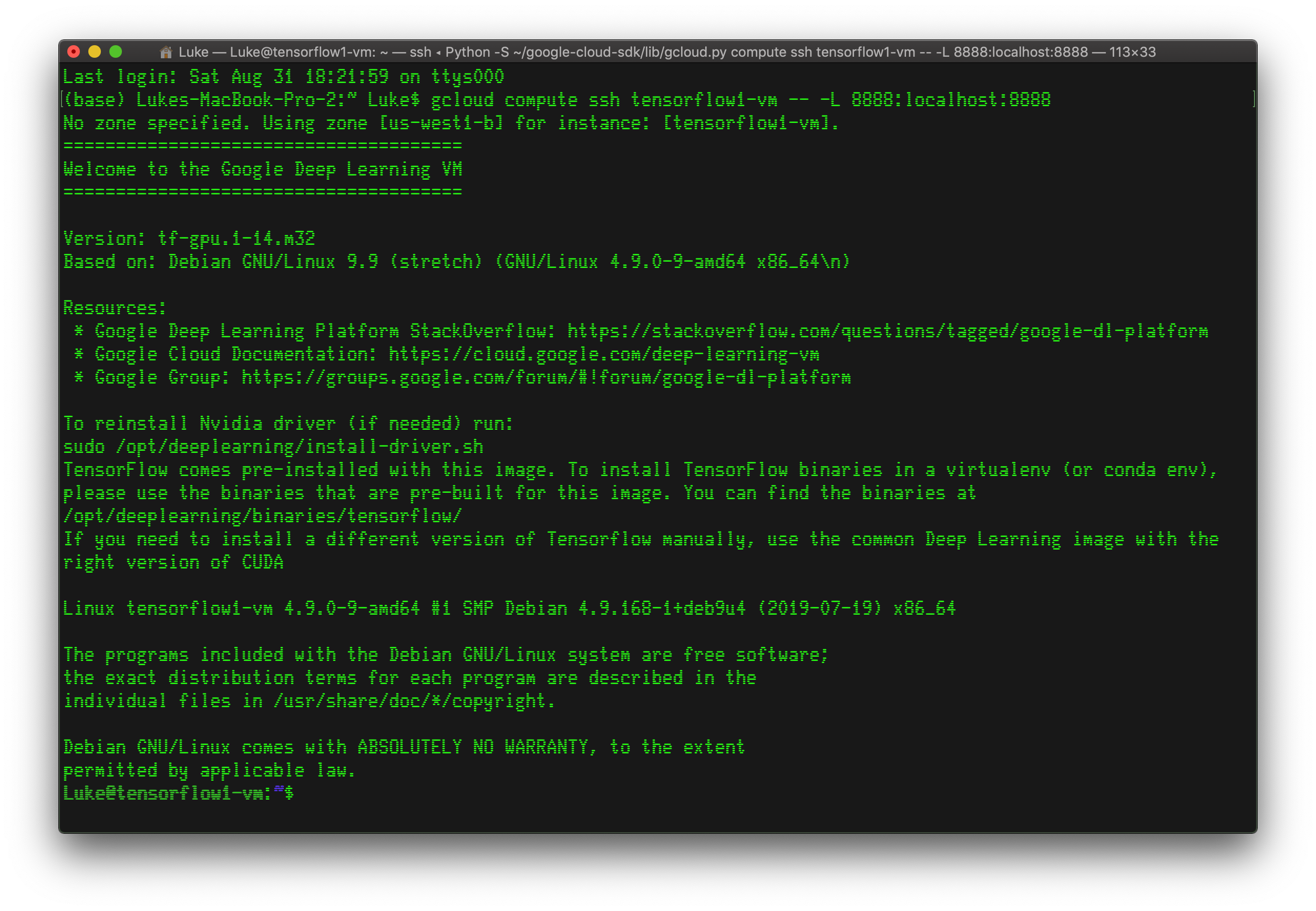Click the /opt/deeplearning/binaries/tensorflow/ path

coord(262,516)
